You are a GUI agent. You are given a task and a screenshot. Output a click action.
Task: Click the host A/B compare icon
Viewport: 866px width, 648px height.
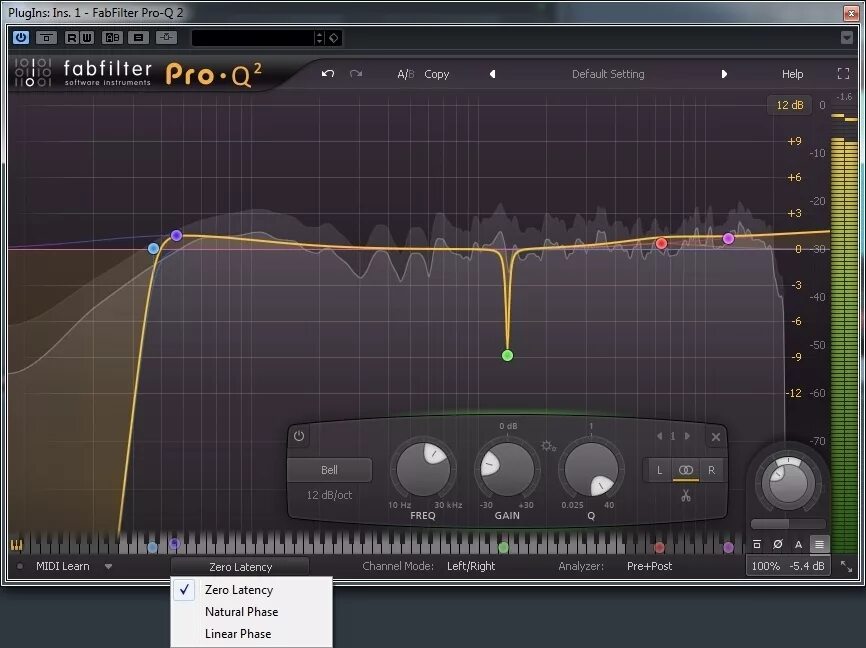coord(112,38)
